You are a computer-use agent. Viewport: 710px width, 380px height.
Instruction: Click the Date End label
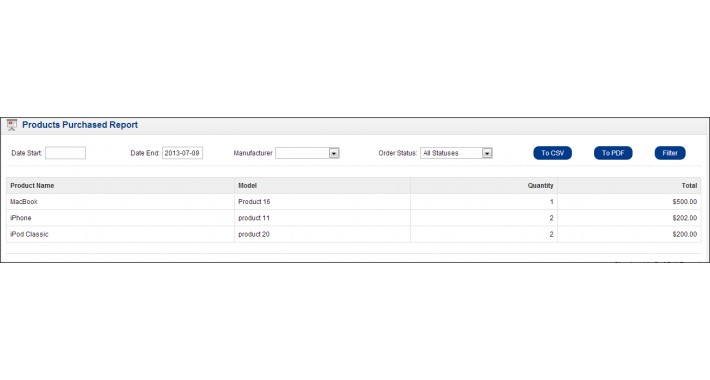[145, 153]
